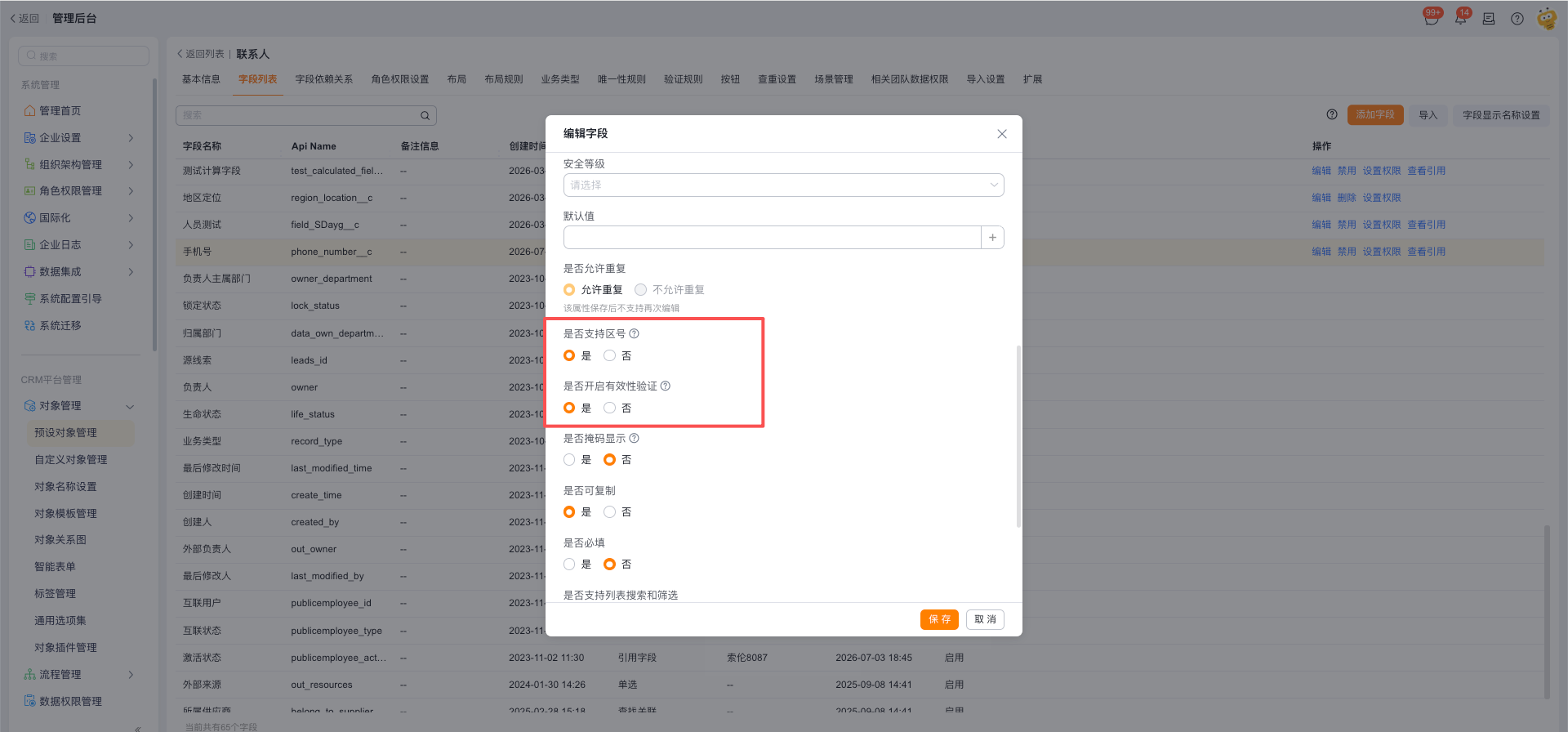Click the 企业日志 icon
This screenshot has height=732, width=1568.
(29, 245)
